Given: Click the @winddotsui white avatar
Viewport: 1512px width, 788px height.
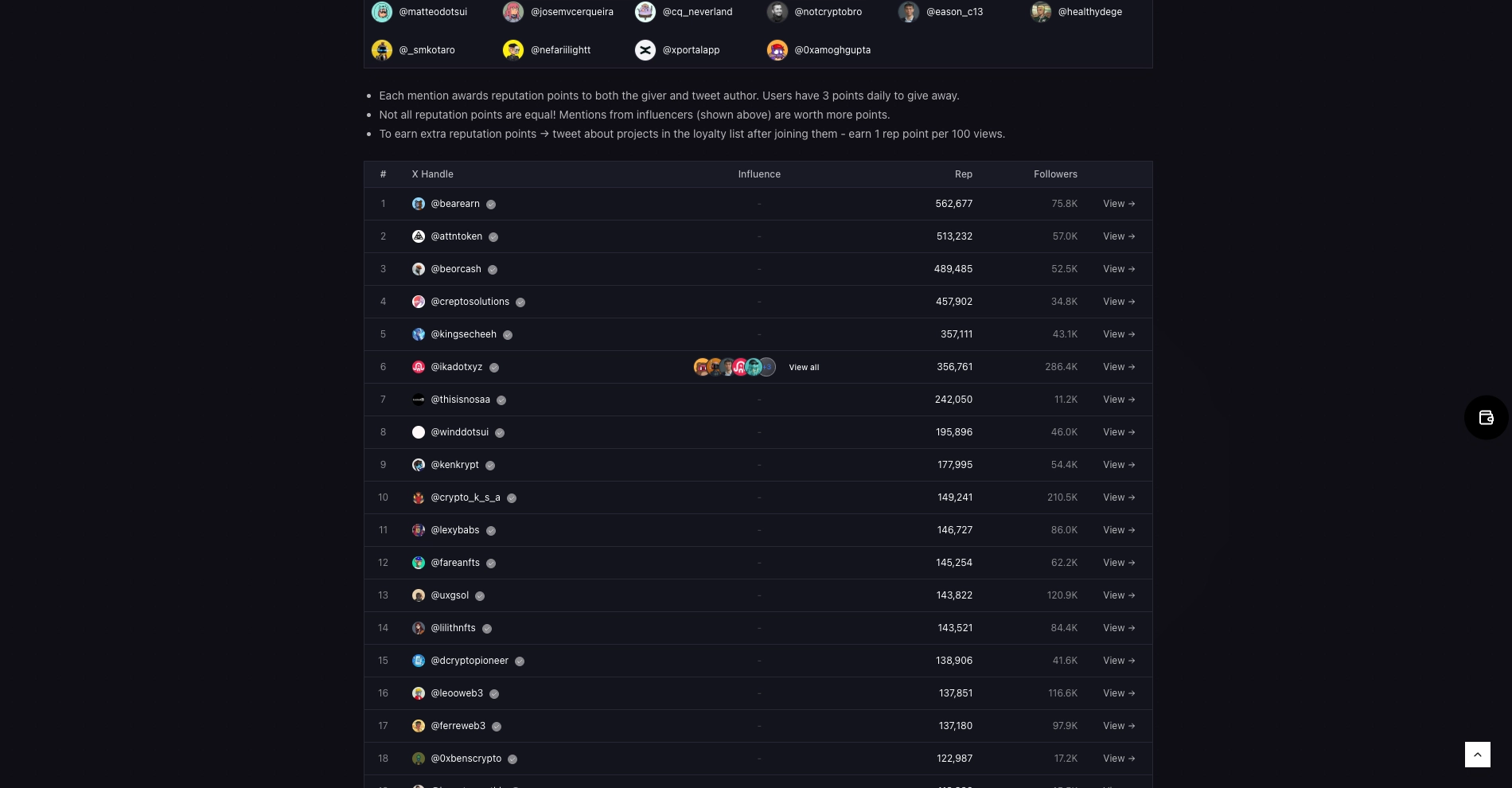Looking at the screenshot, I should coord(419,432).
